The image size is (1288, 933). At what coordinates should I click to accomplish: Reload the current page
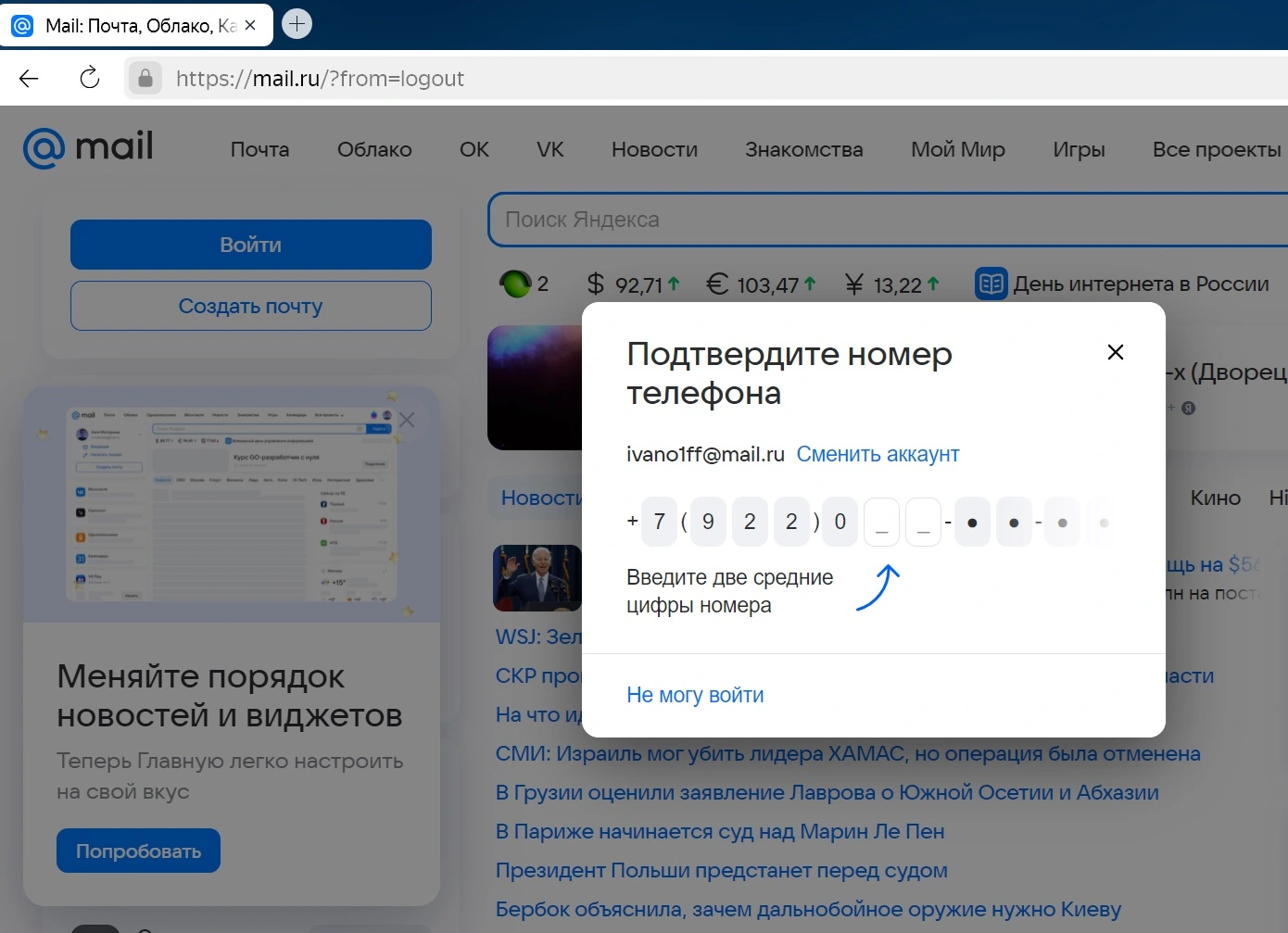[x=90, y=78]
